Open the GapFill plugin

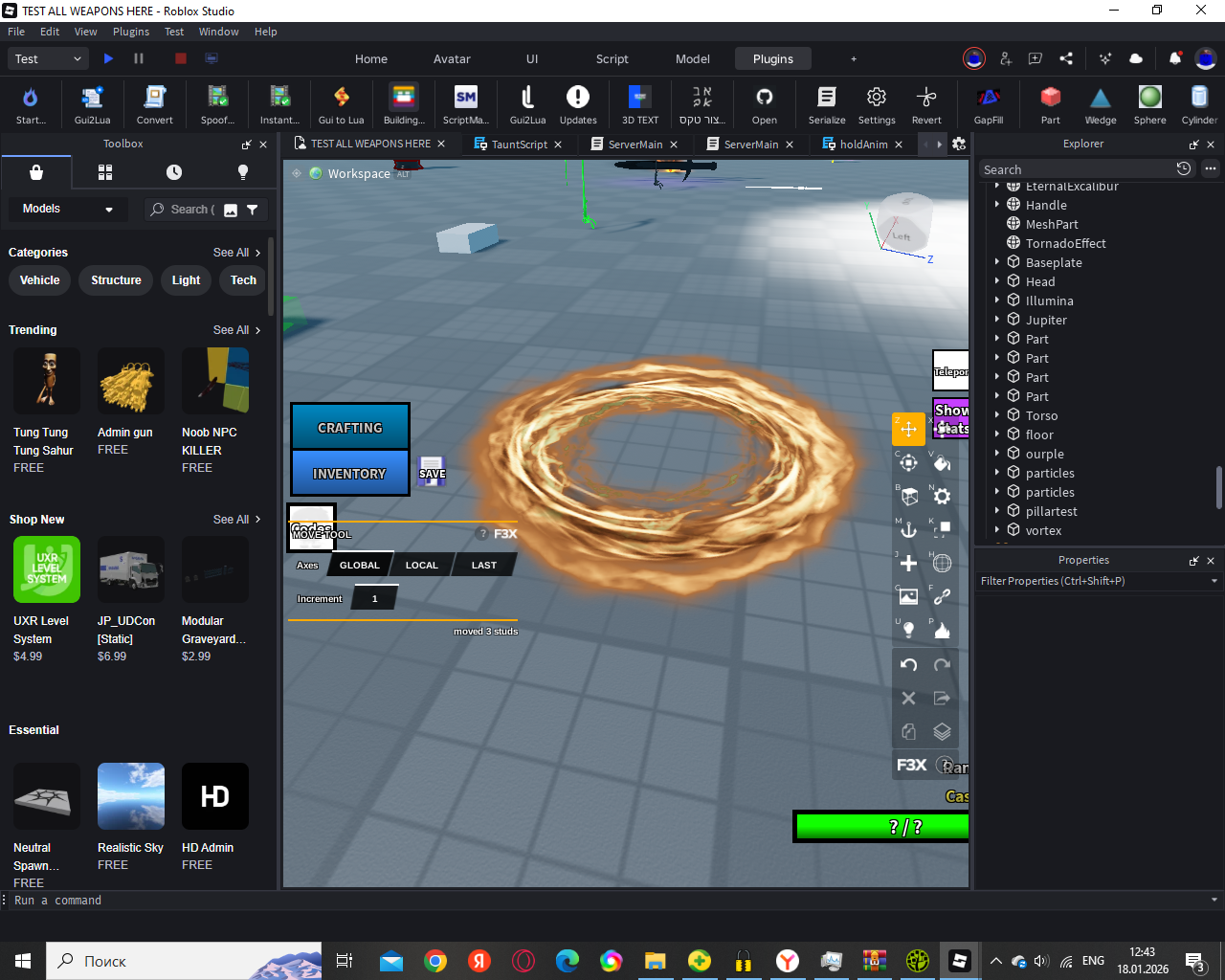989,104
